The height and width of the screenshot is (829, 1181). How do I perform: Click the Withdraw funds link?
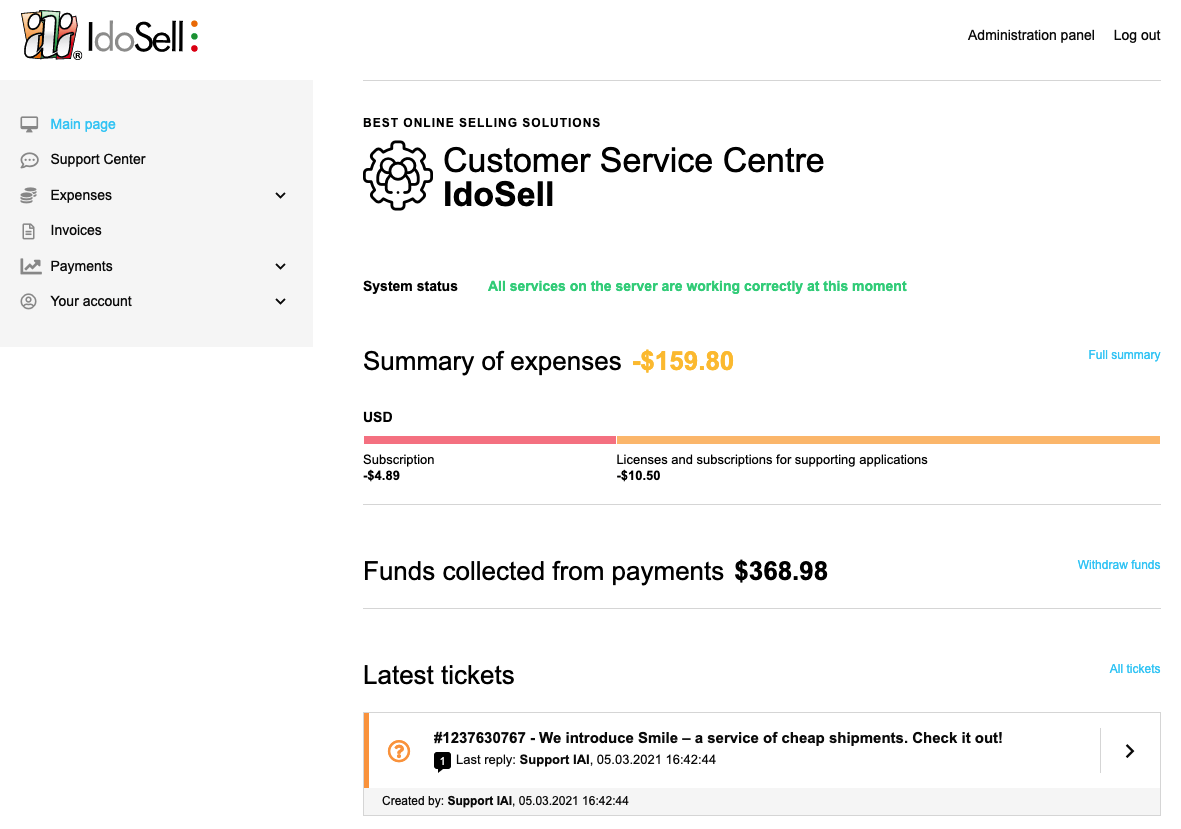click(x=1118, y=565)
